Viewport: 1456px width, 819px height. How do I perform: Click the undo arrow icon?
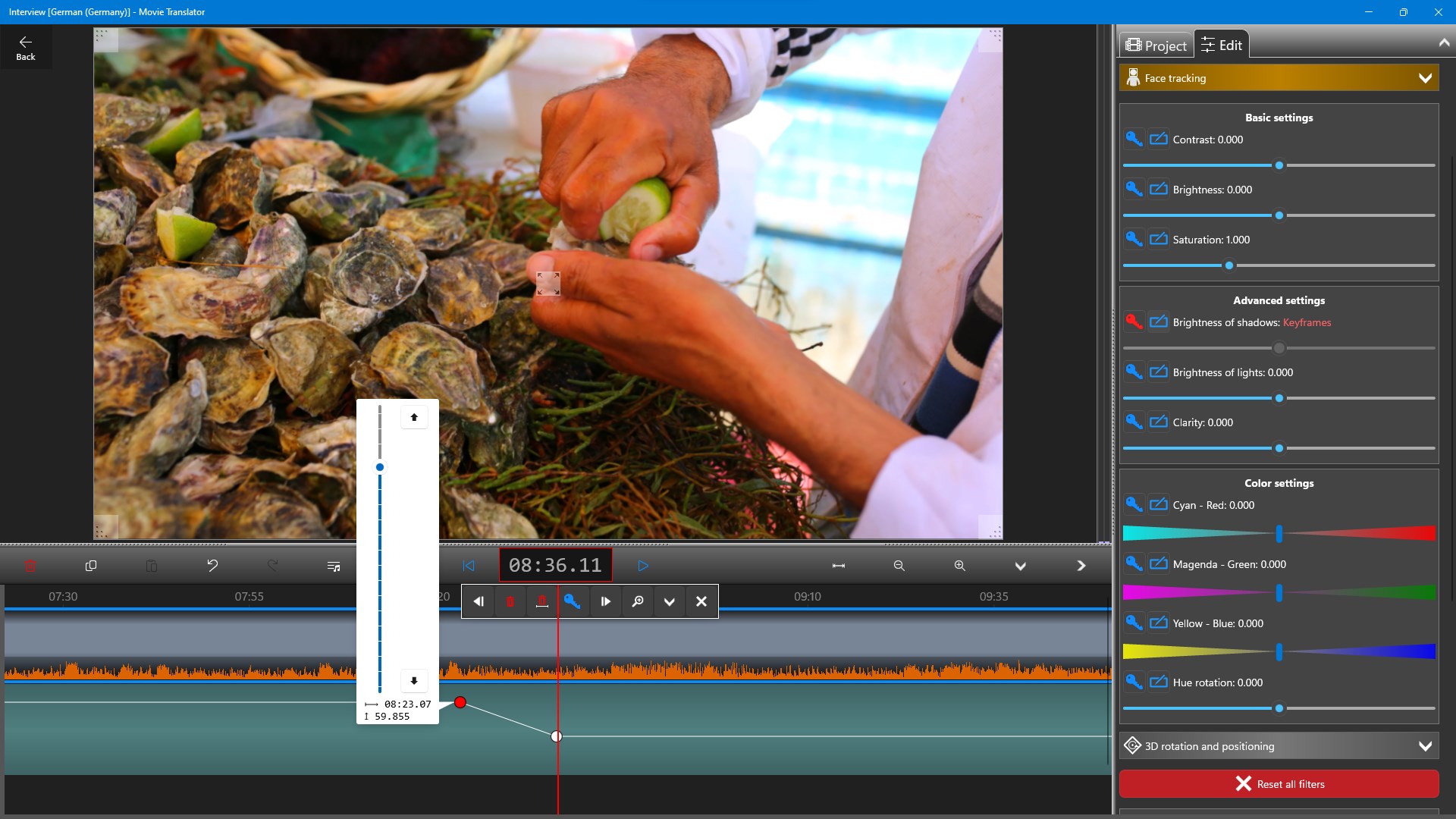point(212,566)
